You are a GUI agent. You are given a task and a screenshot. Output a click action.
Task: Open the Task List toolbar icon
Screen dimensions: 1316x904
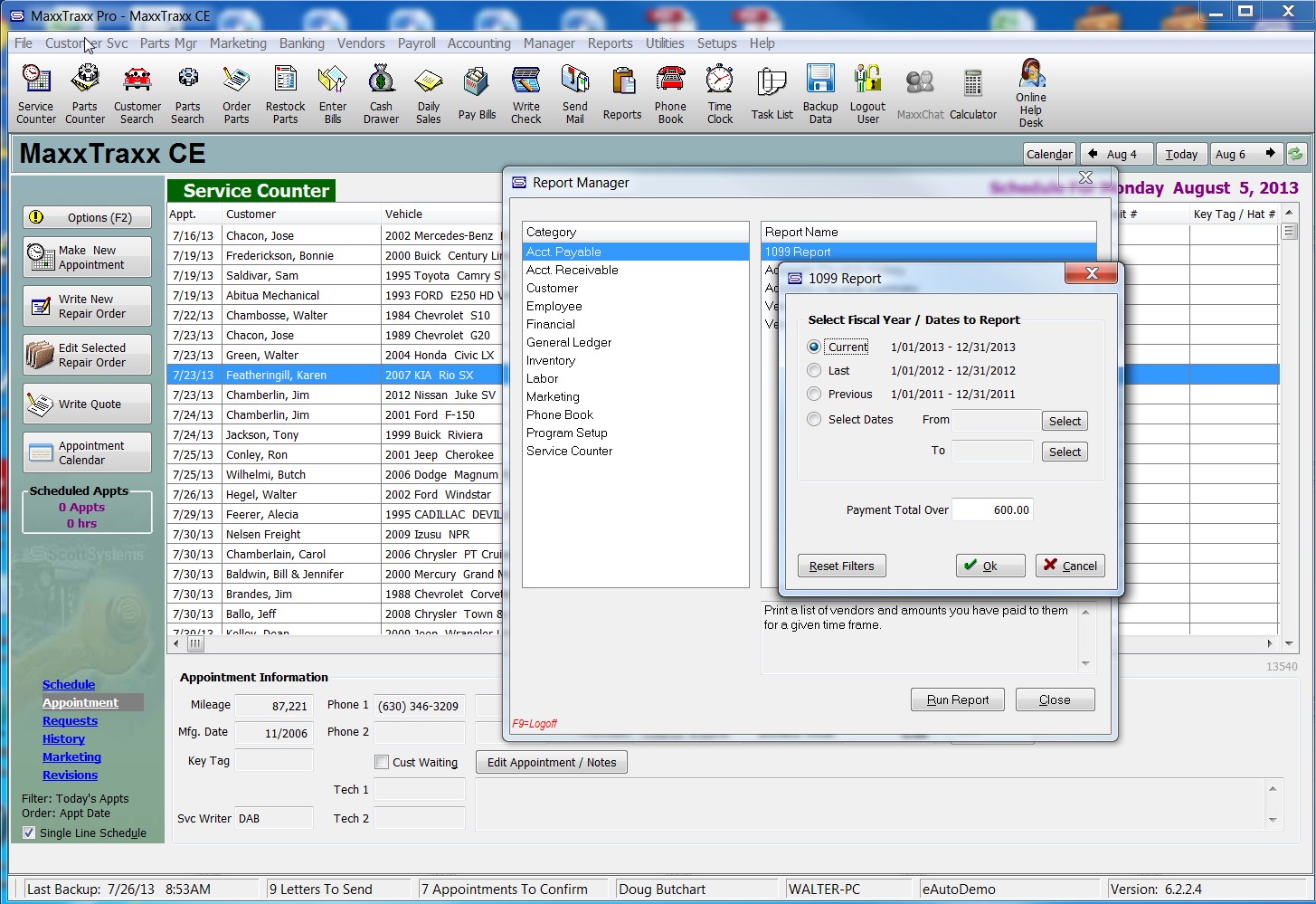point(772,94)
